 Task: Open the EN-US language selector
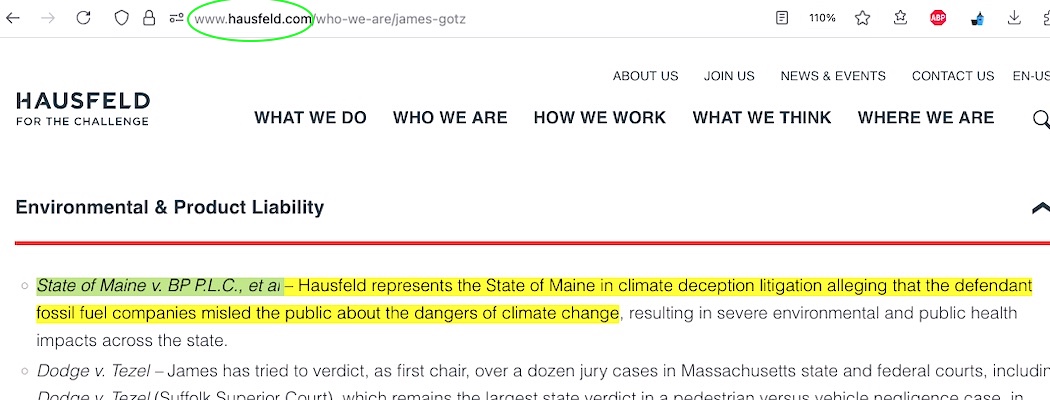[1030, 76]
